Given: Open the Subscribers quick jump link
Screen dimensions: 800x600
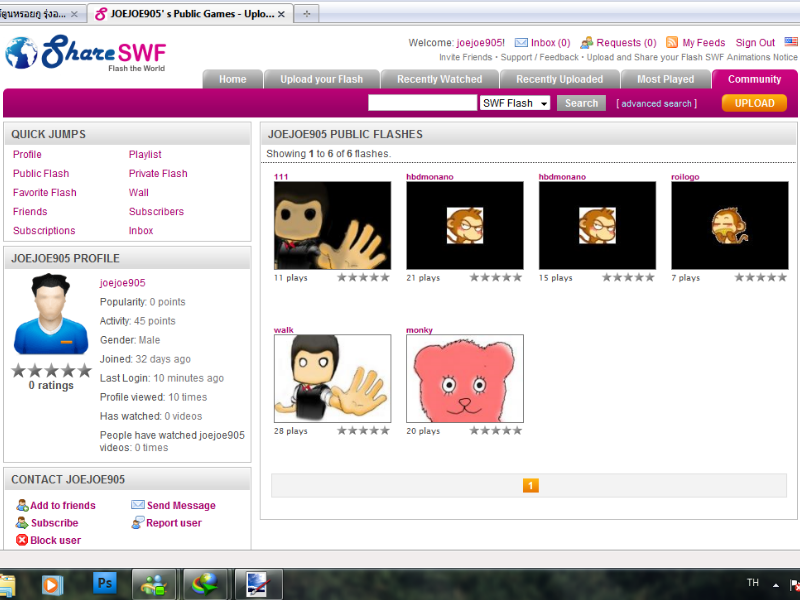Looking at the screenshot, I should [156, 211].
